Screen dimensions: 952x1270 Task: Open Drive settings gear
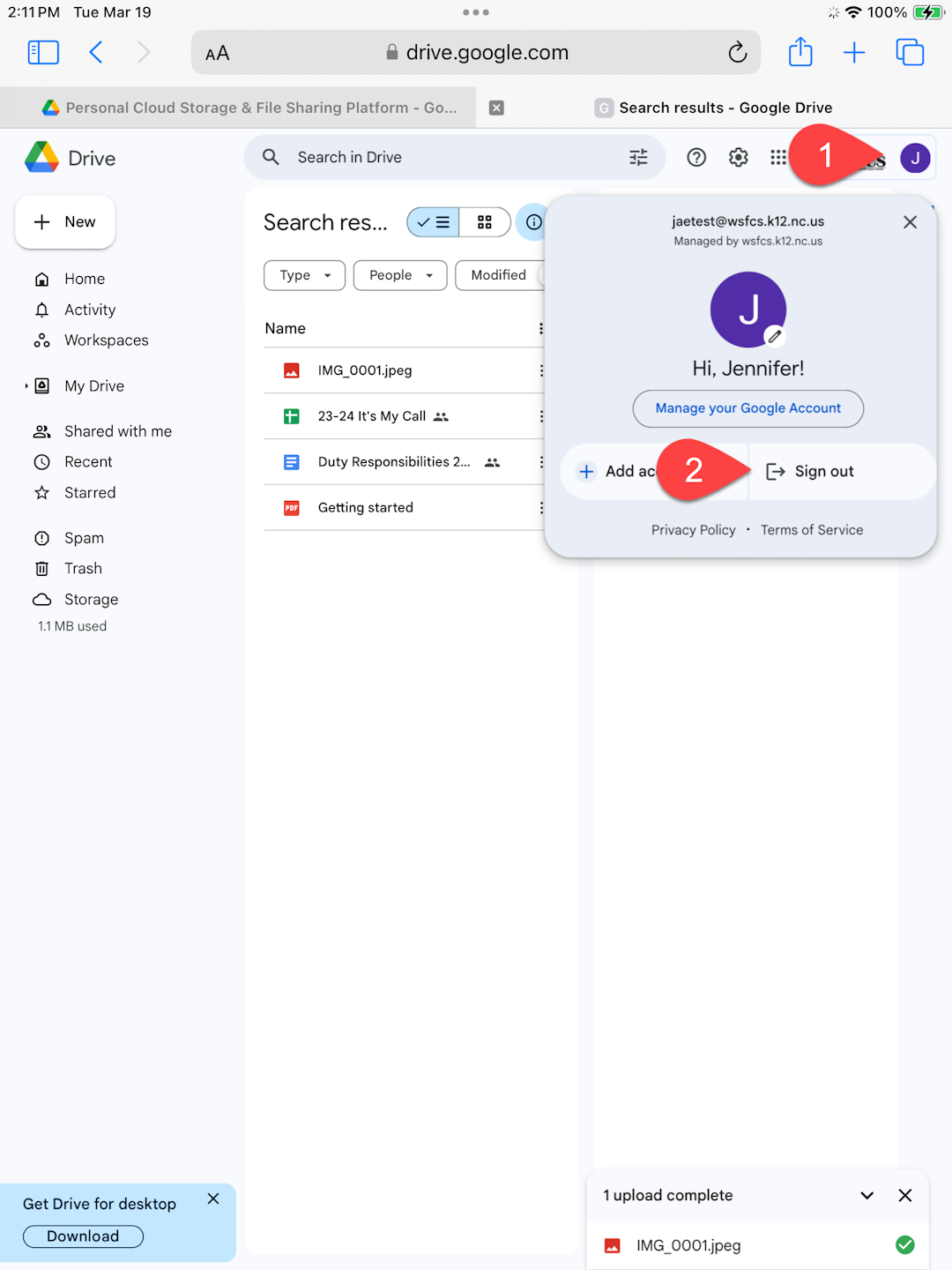[x=738, y=158]
